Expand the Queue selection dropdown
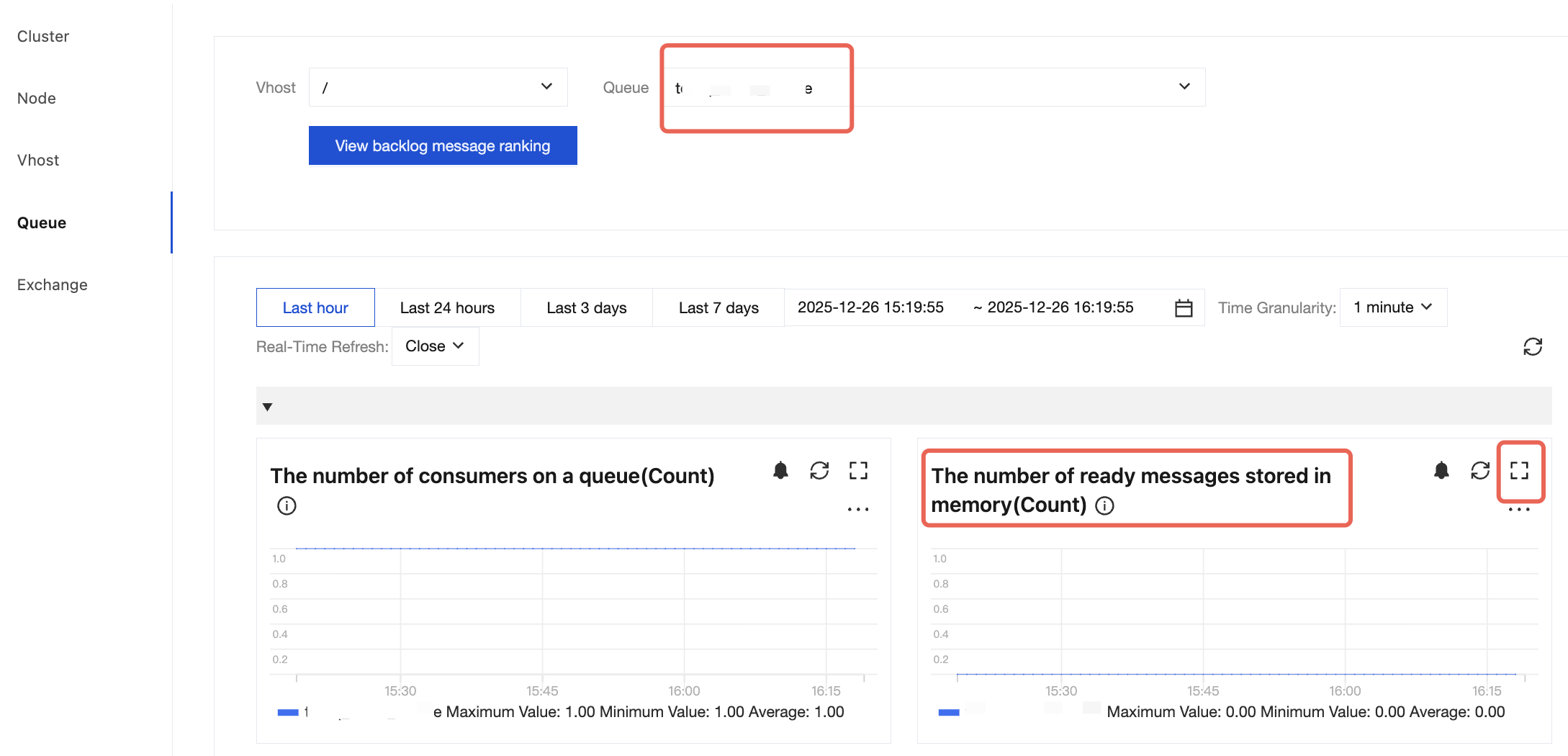The height and width of the screenshot is (756, 1568). click(1184, 87)
